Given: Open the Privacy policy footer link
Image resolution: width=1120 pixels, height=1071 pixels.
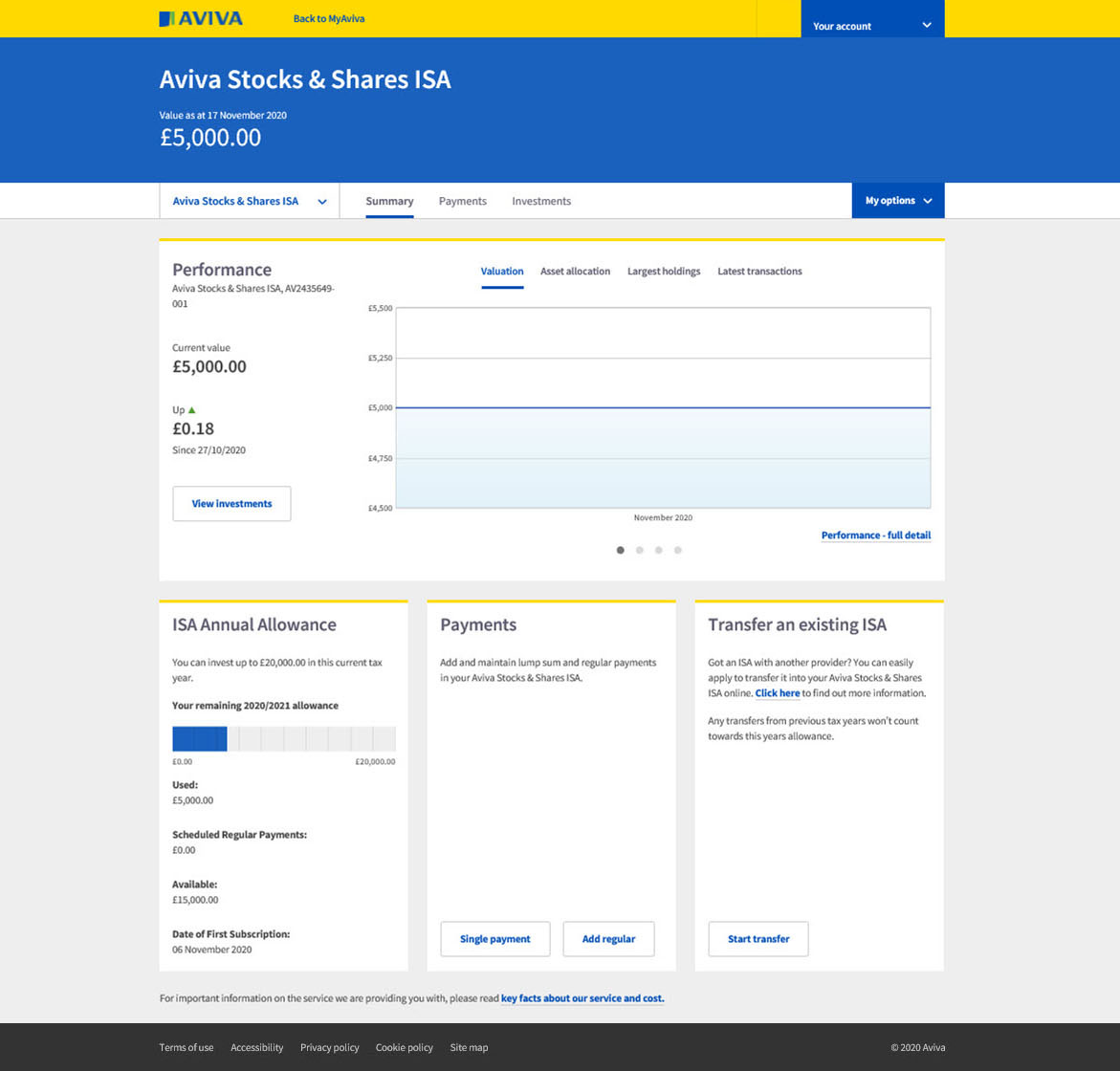Looking at the screenshot, I should [330, 1047].
